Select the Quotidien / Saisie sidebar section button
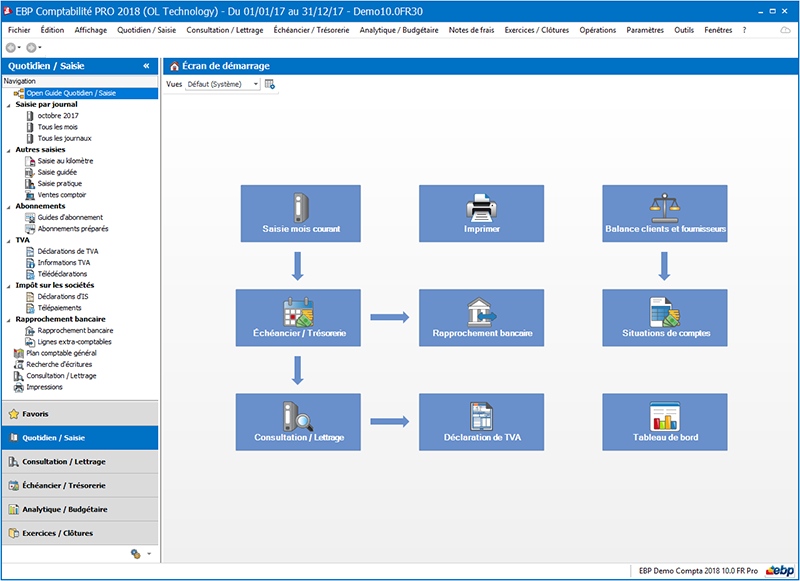The image size is (800, 581). (80, 438)
